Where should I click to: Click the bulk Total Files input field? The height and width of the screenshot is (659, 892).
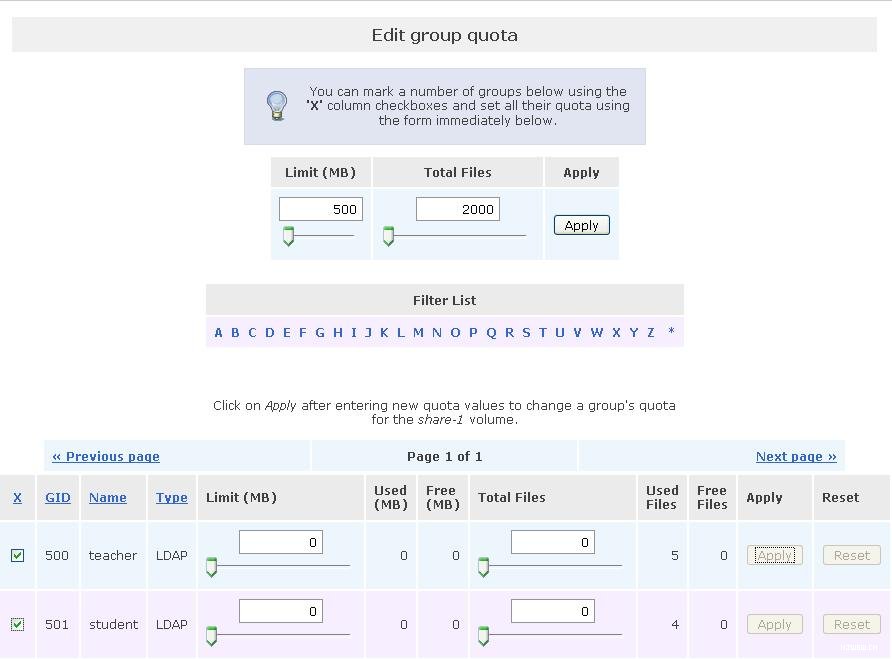click(458, 209)
